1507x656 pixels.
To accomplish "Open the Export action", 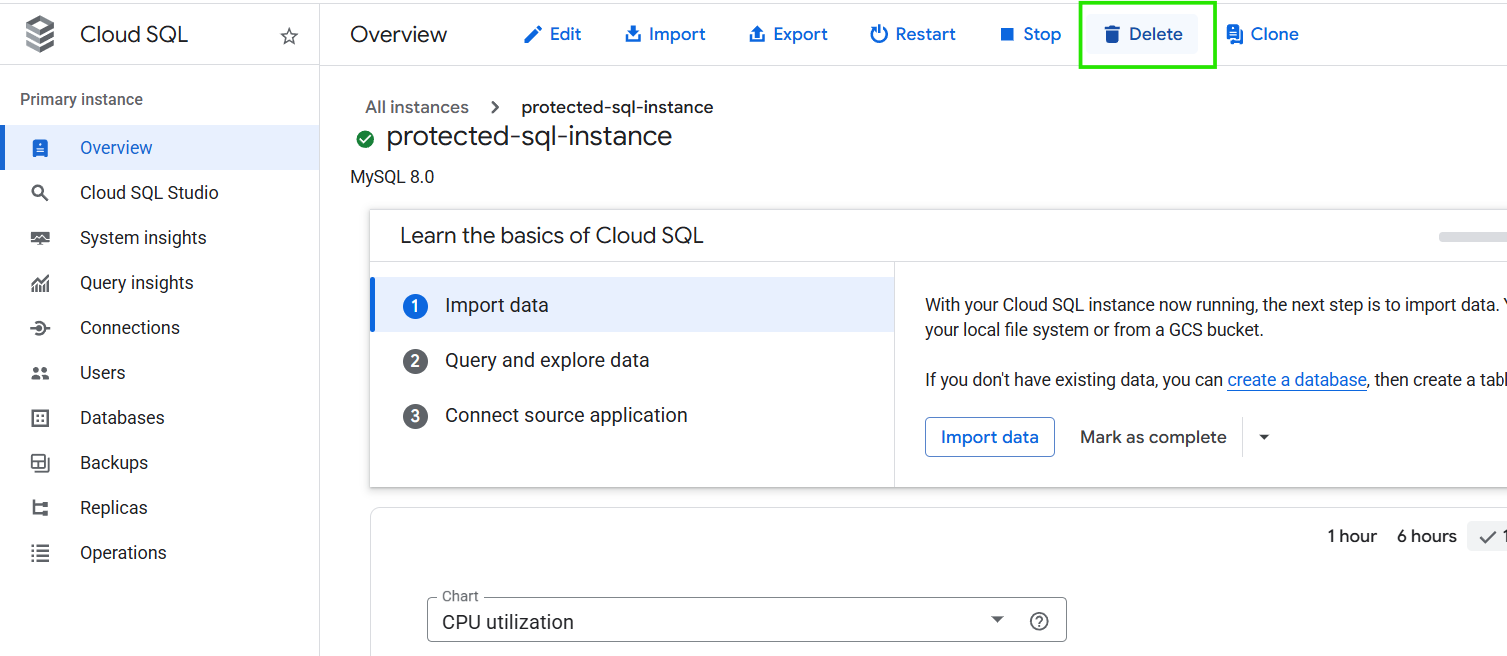I will click(x=788, y=34).
